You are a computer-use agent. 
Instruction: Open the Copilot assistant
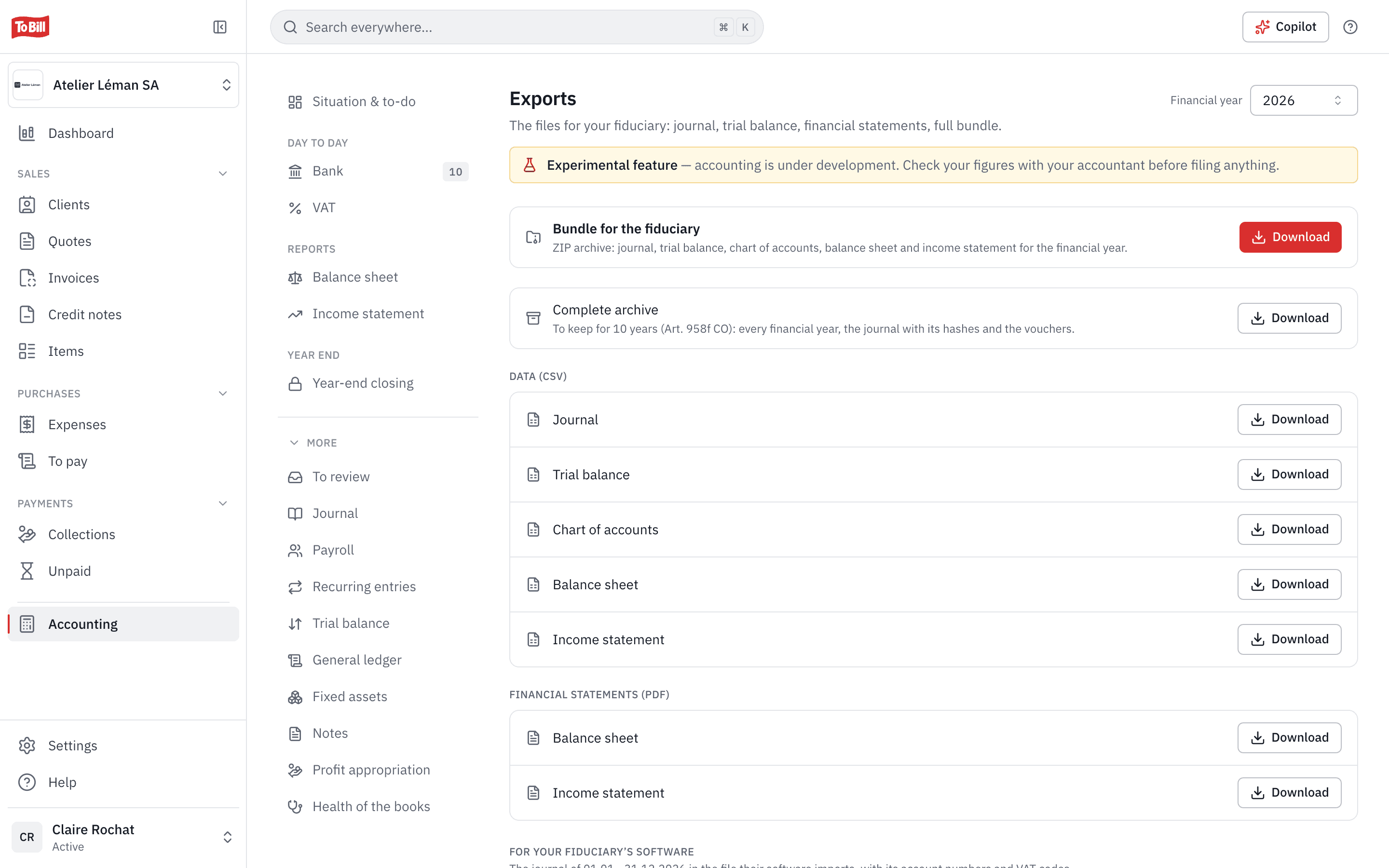[x=1285, y=27]
